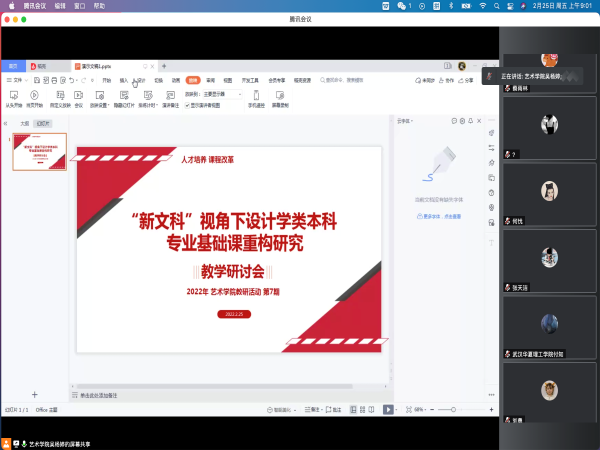Click 从头开始 slideshow-from-beginning icon

pyautogui.click(x=14, y=96)
